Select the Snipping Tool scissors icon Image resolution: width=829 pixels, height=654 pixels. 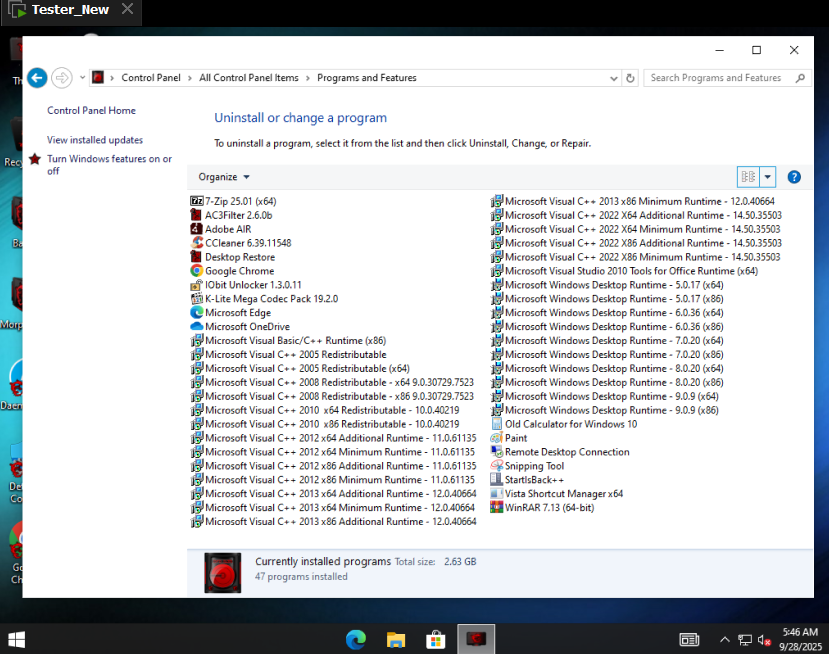(x=496, y=466)
